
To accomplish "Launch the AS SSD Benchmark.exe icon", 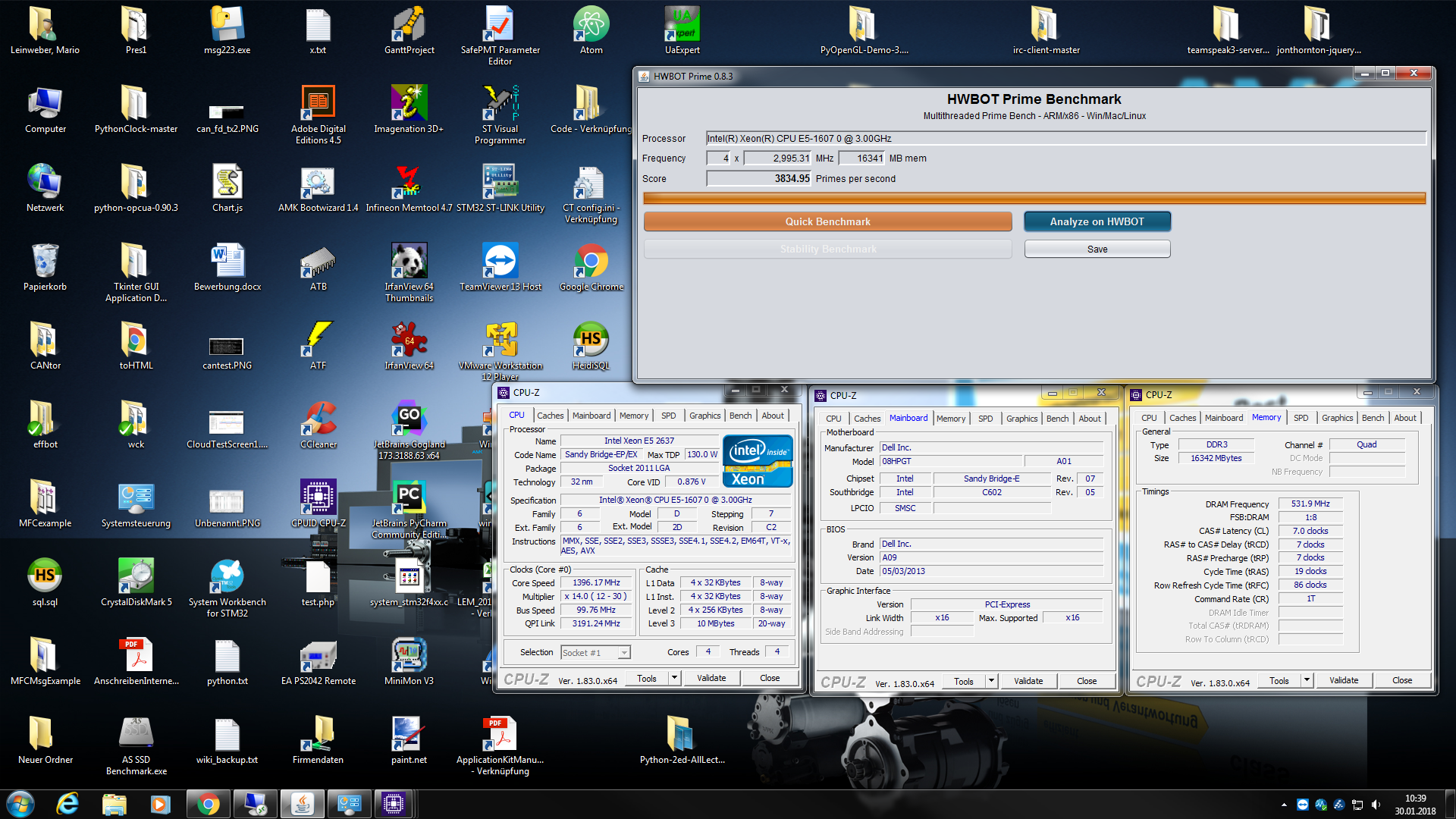I will click(136, 745).
